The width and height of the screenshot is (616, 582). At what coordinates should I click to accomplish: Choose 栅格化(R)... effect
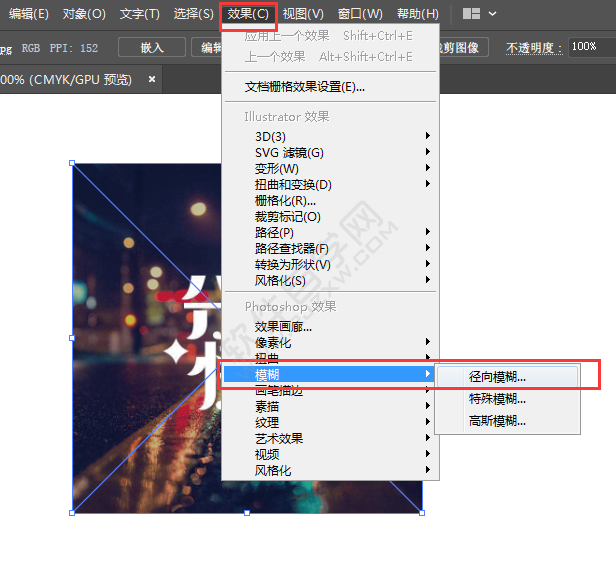click(x=330, y=201)
